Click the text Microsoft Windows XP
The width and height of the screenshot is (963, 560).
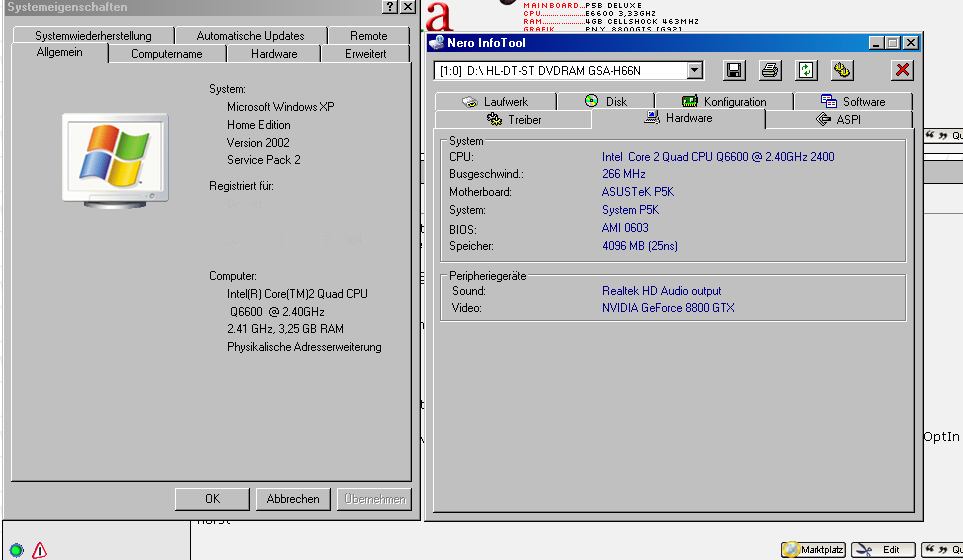281,107
